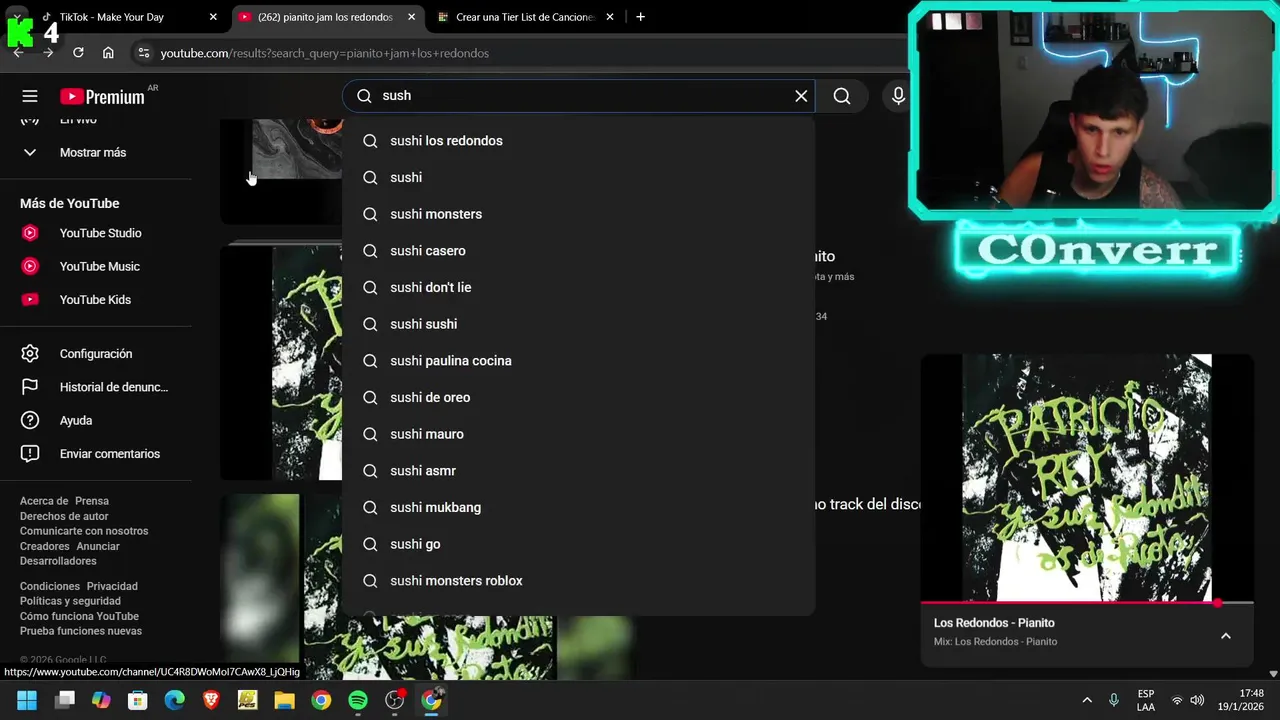Open Configuración settings
The height and width of the screenshot is (720, 1280).
96,354
